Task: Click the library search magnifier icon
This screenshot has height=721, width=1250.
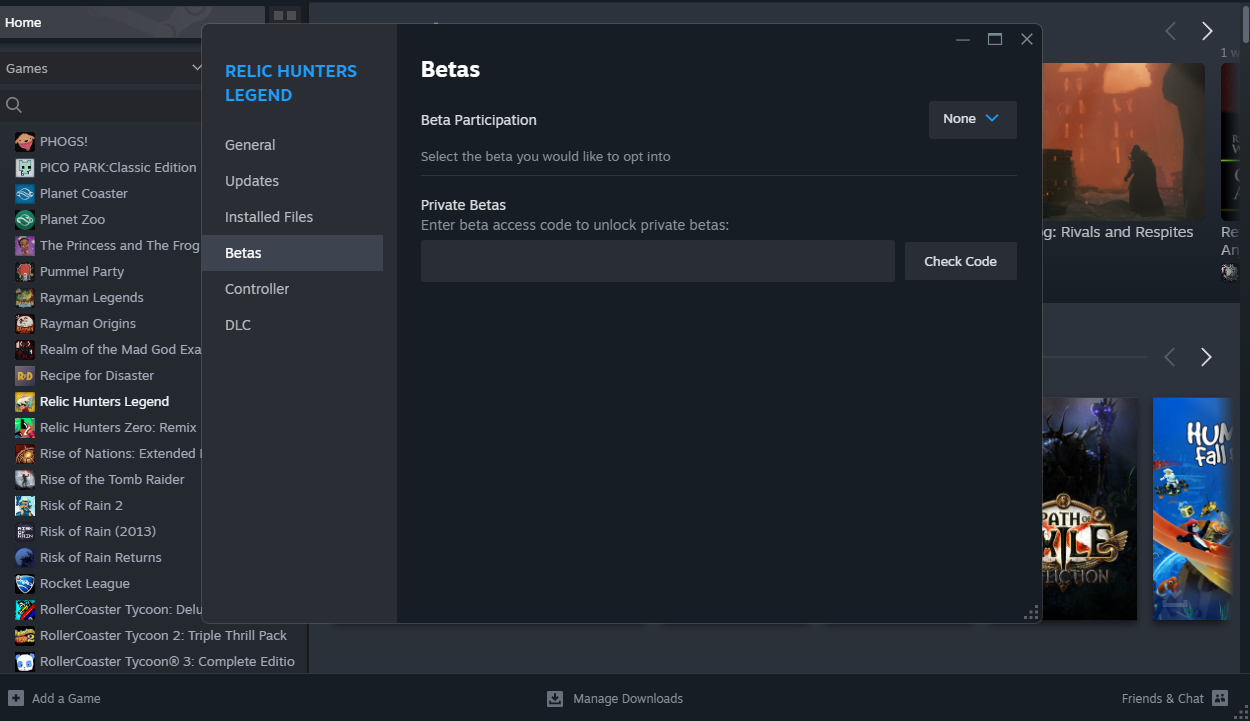Action: pos(14,105)
